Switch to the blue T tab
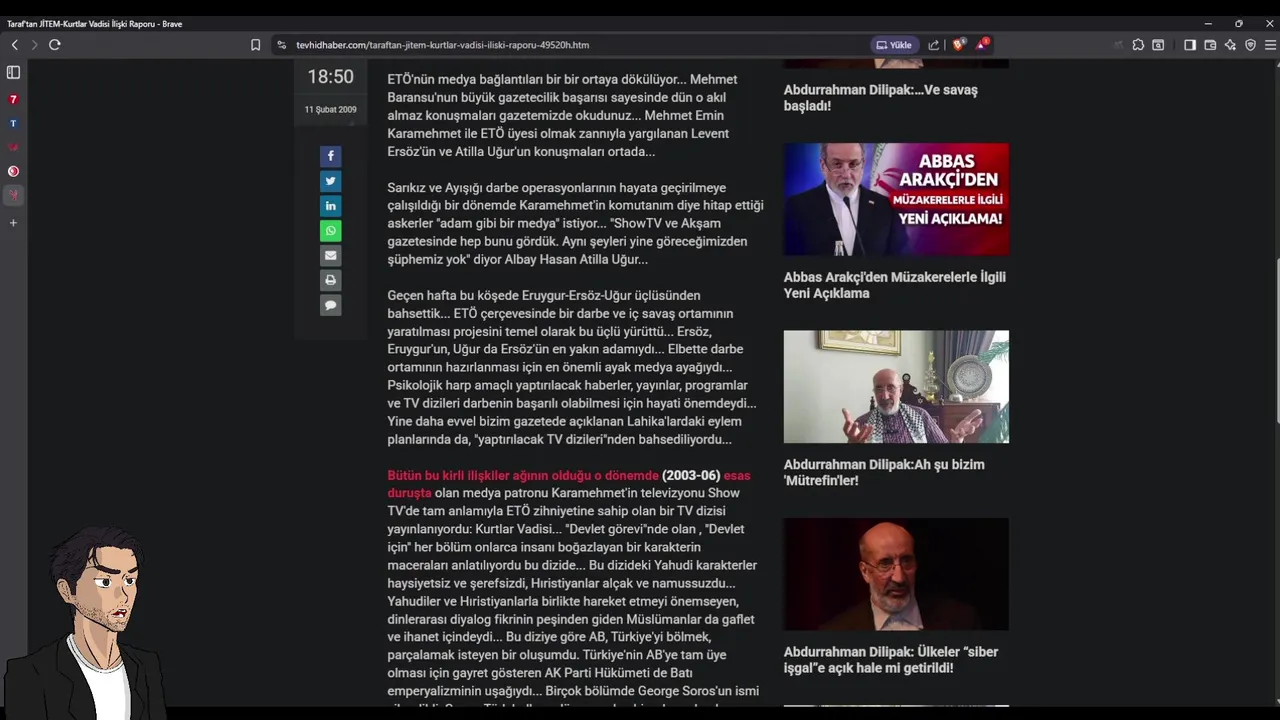The image size is (1280, 720). 13,123
